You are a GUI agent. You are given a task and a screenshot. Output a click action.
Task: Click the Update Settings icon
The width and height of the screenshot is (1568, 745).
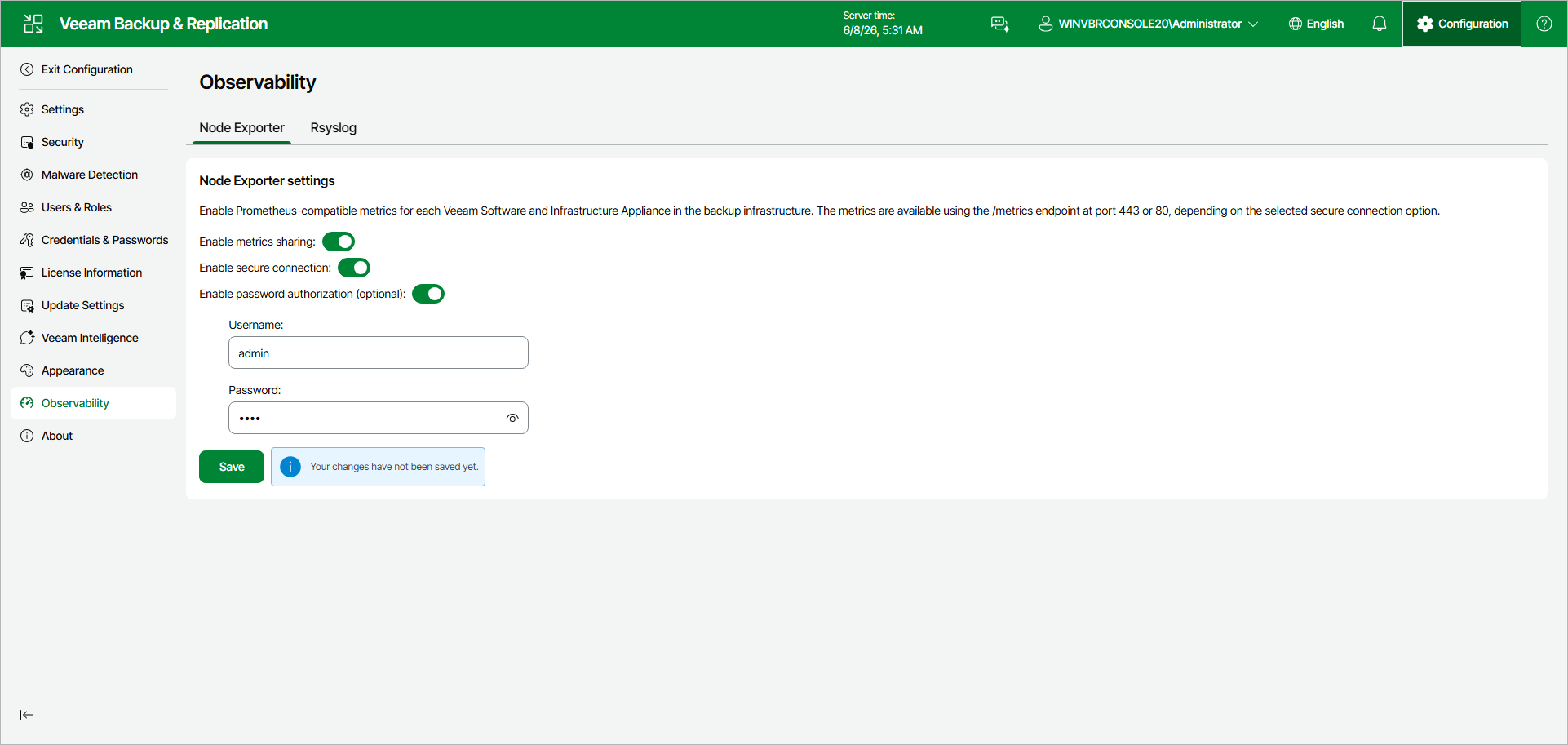click(x=27, y=305)
